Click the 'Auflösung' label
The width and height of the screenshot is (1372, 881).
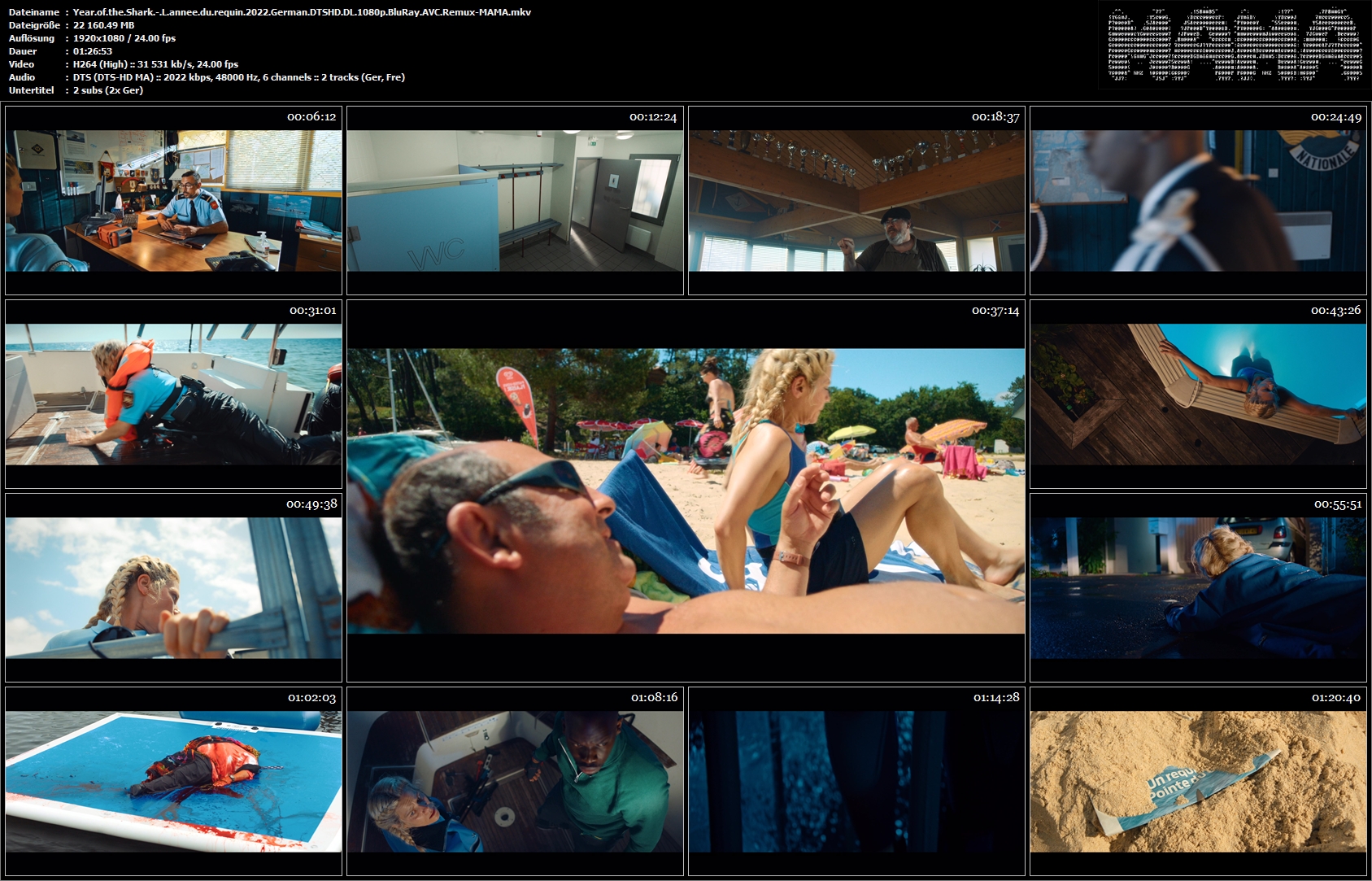point(32,38)
